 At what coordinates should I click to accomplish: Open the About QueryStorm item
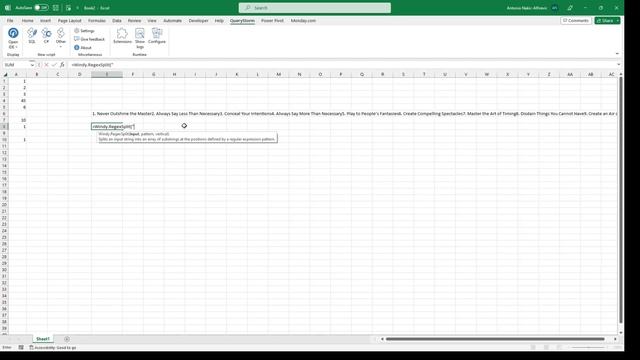point(83,47)
